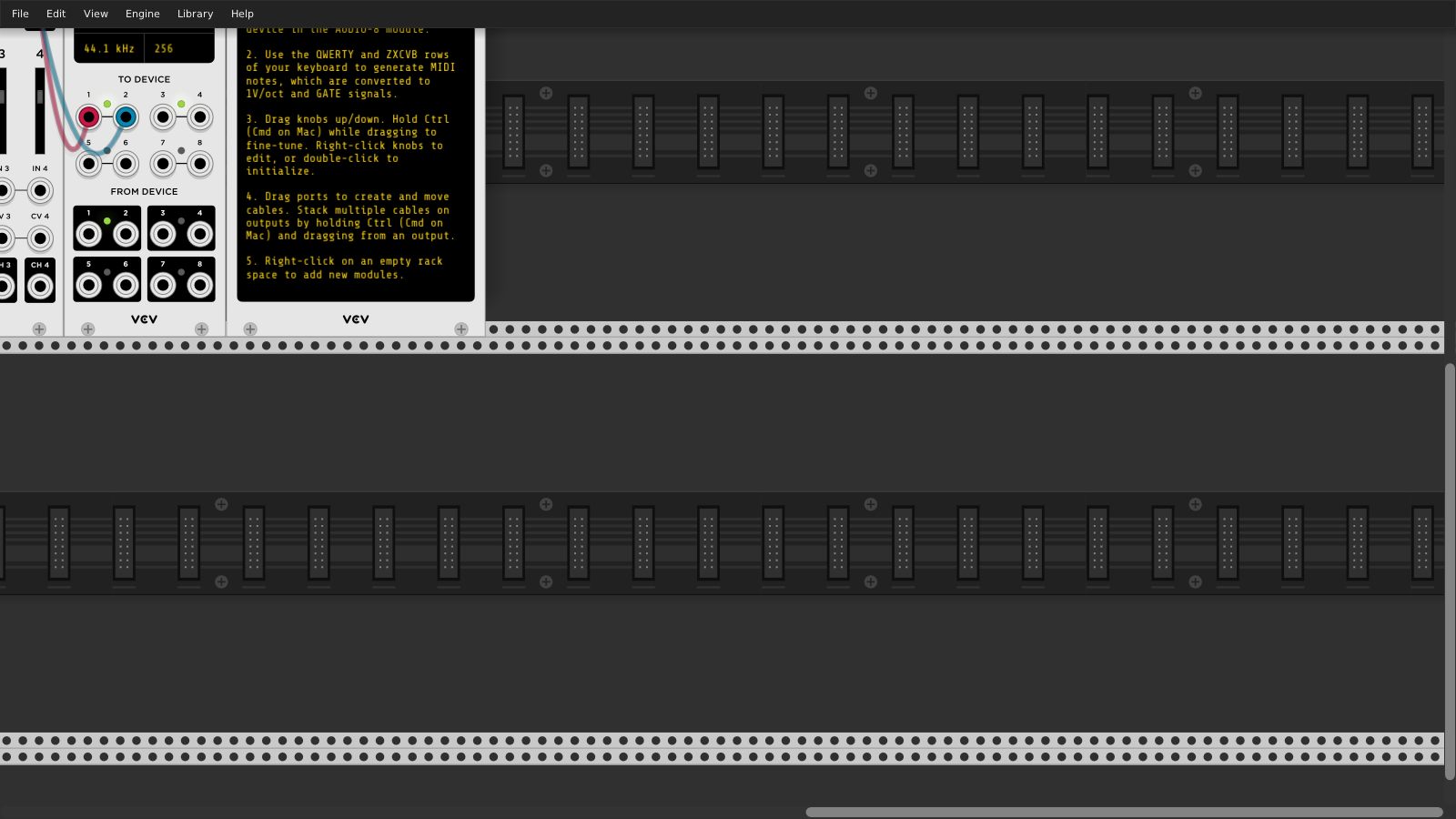This screenshot has width=1456, height=819.
Task: Open the 44.1 kHz sample rate selector
Action: (x=109, y=48)
